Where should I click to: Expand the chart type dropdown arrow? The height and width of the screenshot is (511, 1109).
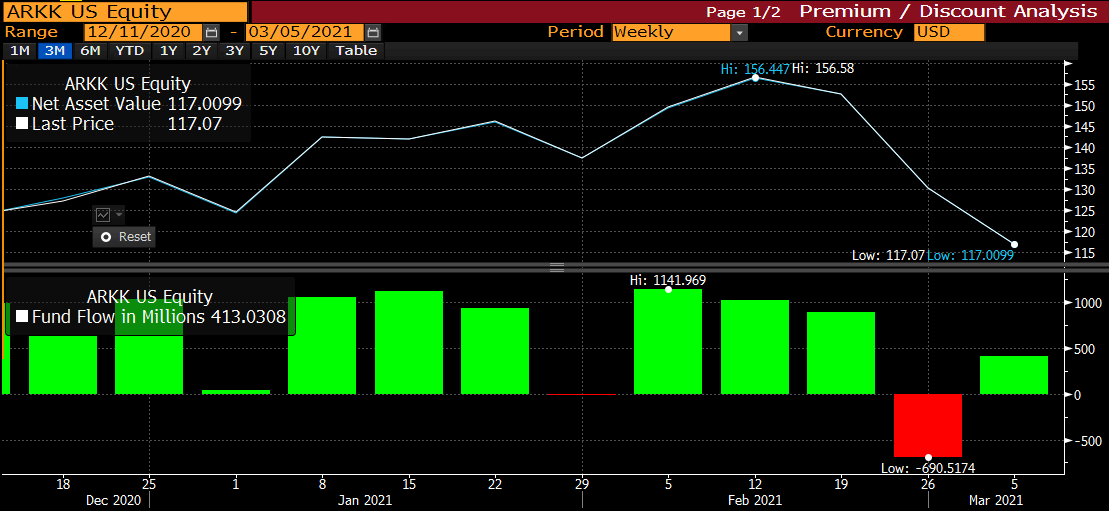click(x=119, y=214)
